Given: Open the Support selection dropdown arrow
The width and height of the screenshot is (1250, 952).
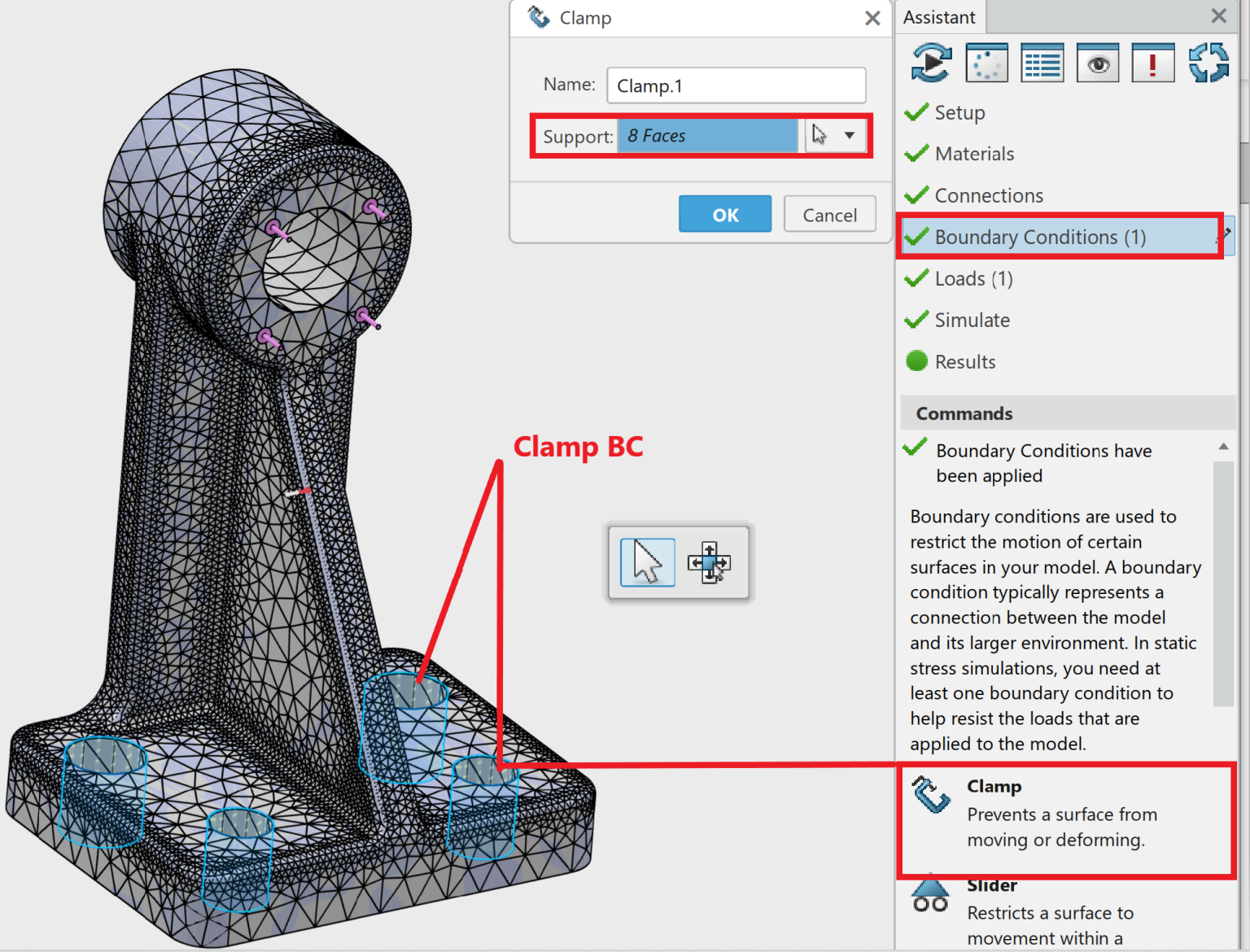Looking at the screenshot, I should (850, 136).
